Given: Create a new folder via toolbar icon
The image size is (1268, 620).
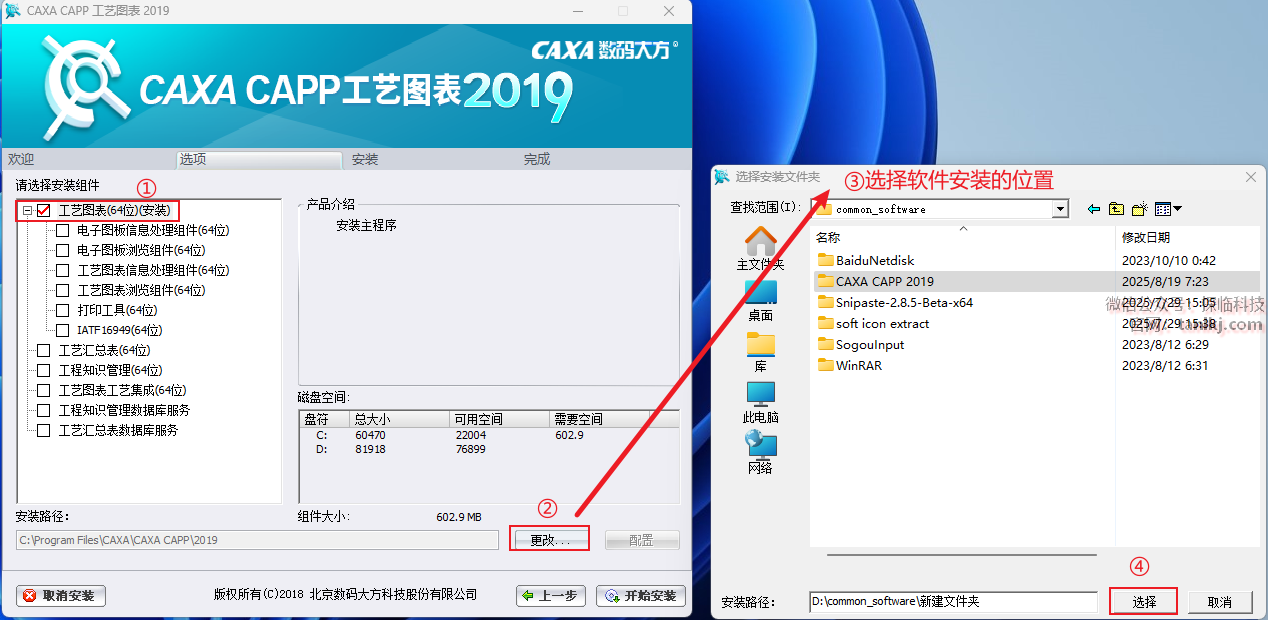Looking at the screenshot, I should point(1139,209).
